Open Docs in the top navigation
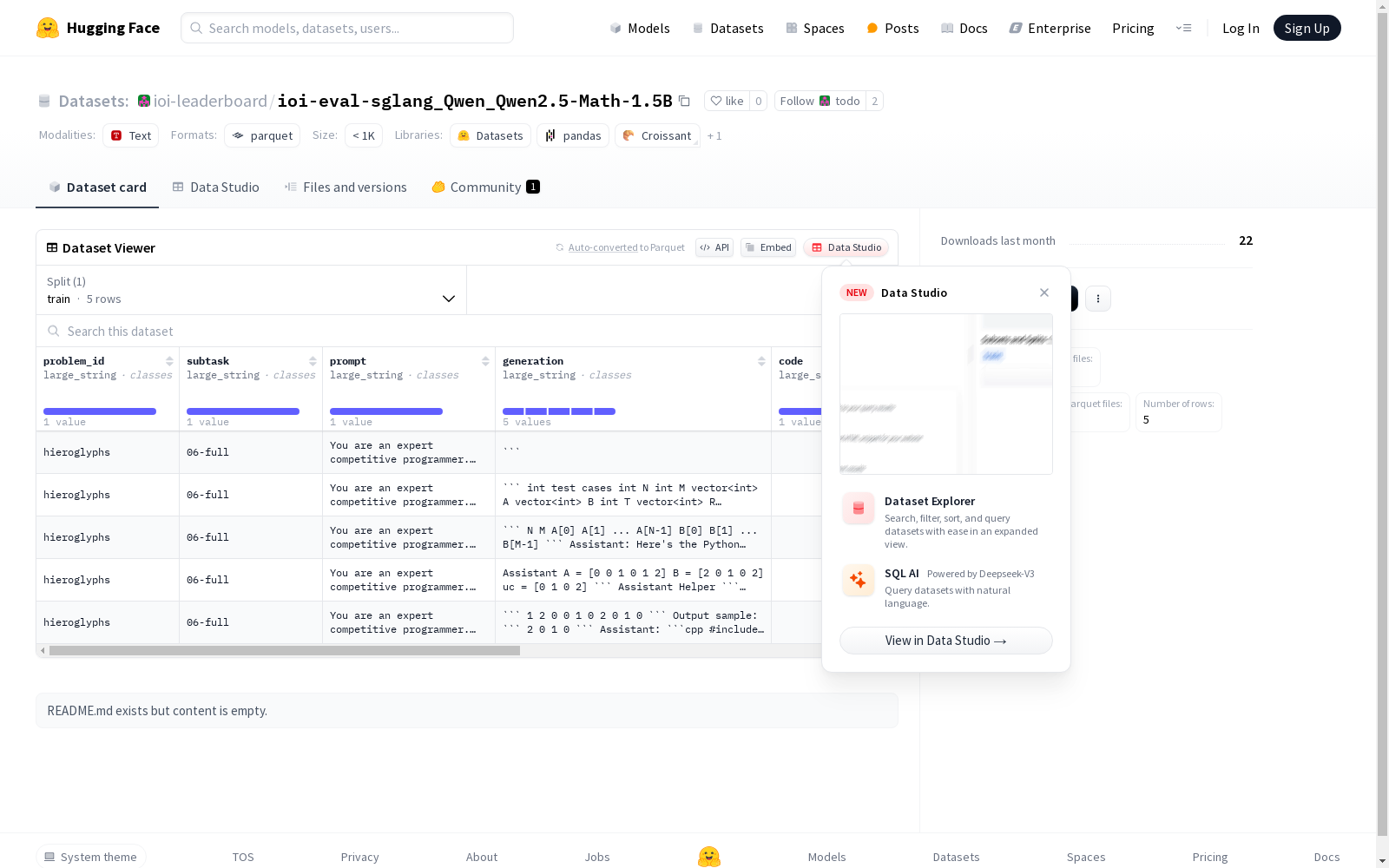The width and height of the screenshot is (1389, 868). pos(964,28)
